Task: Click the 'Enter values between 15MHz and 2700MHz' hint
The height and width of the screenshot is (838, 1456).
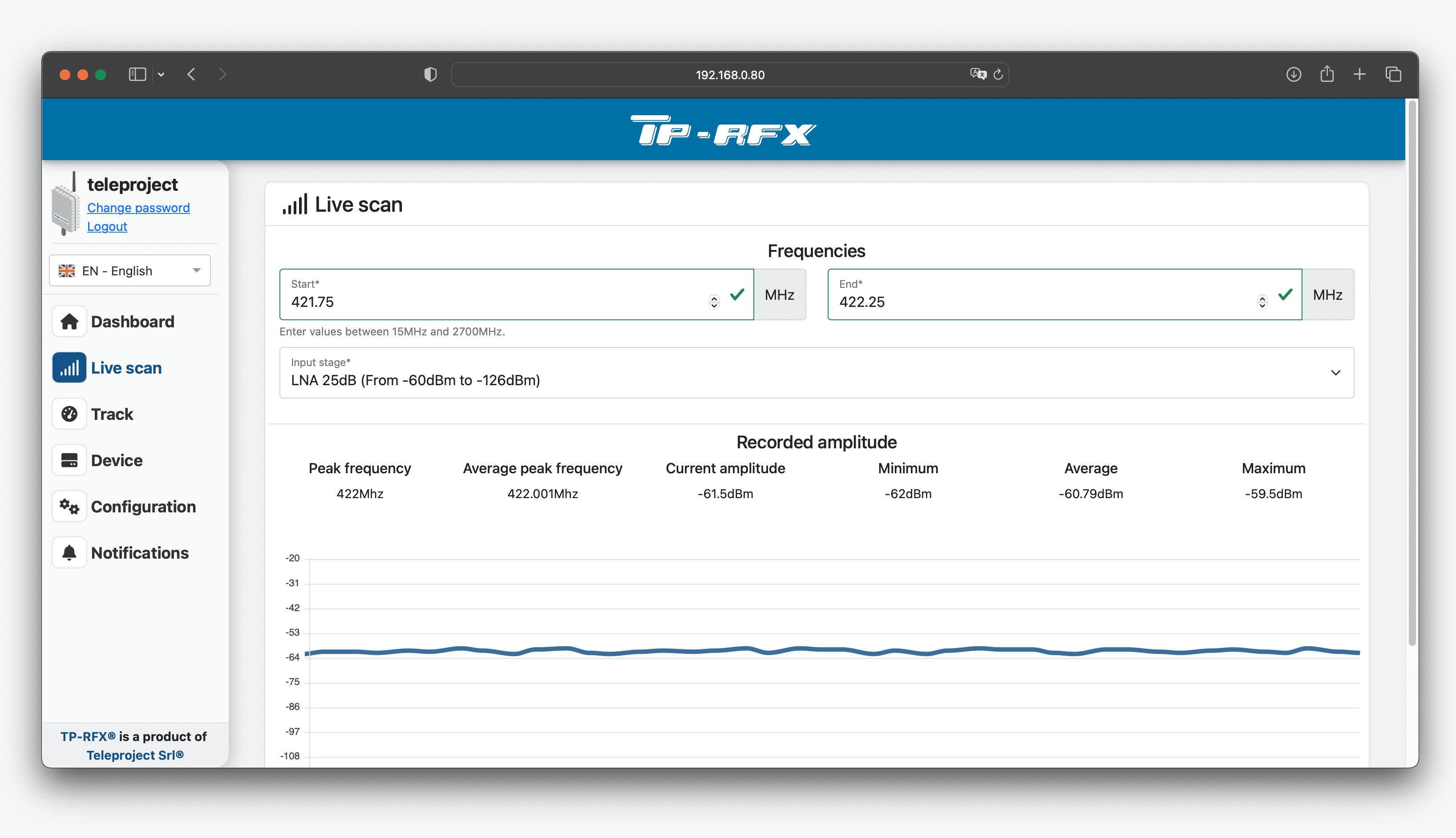Action: tap(392, 331)
